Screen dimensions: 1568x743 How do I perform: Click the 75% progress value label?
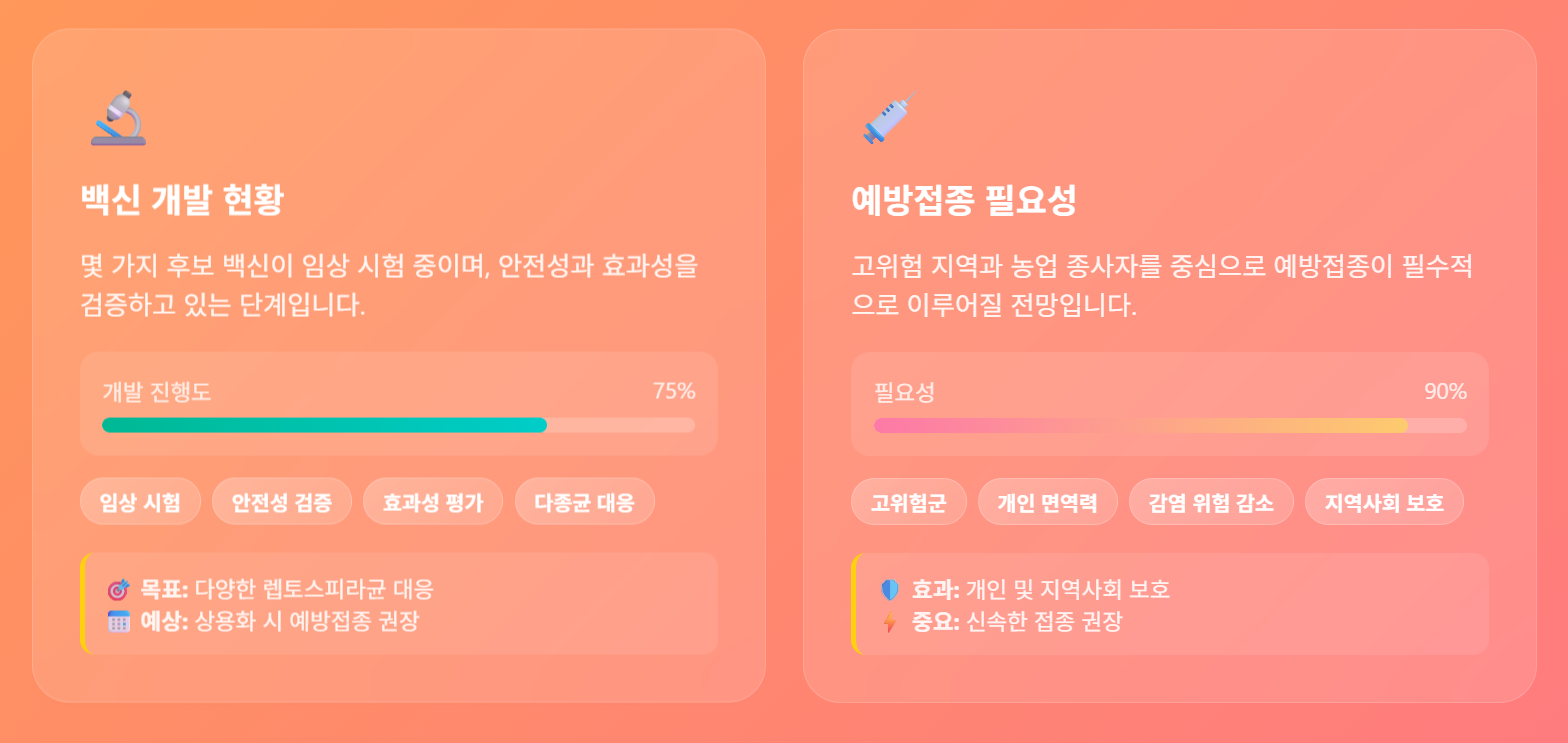point(674,391)
